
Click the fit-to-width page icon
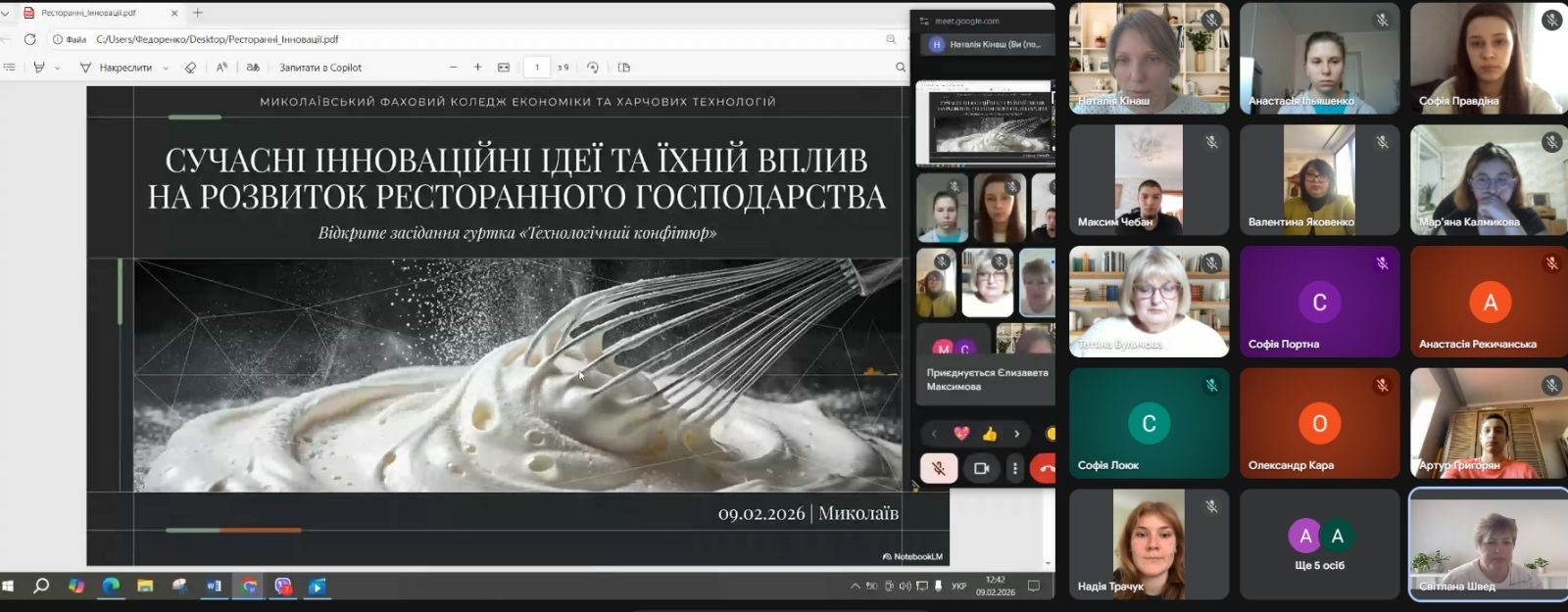504,68
